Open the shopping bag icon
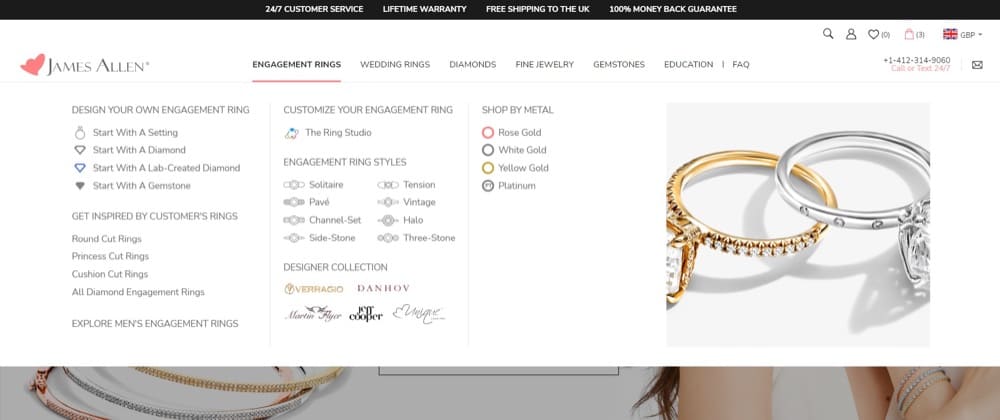The image size is (1000, 420). coord(909,34)
